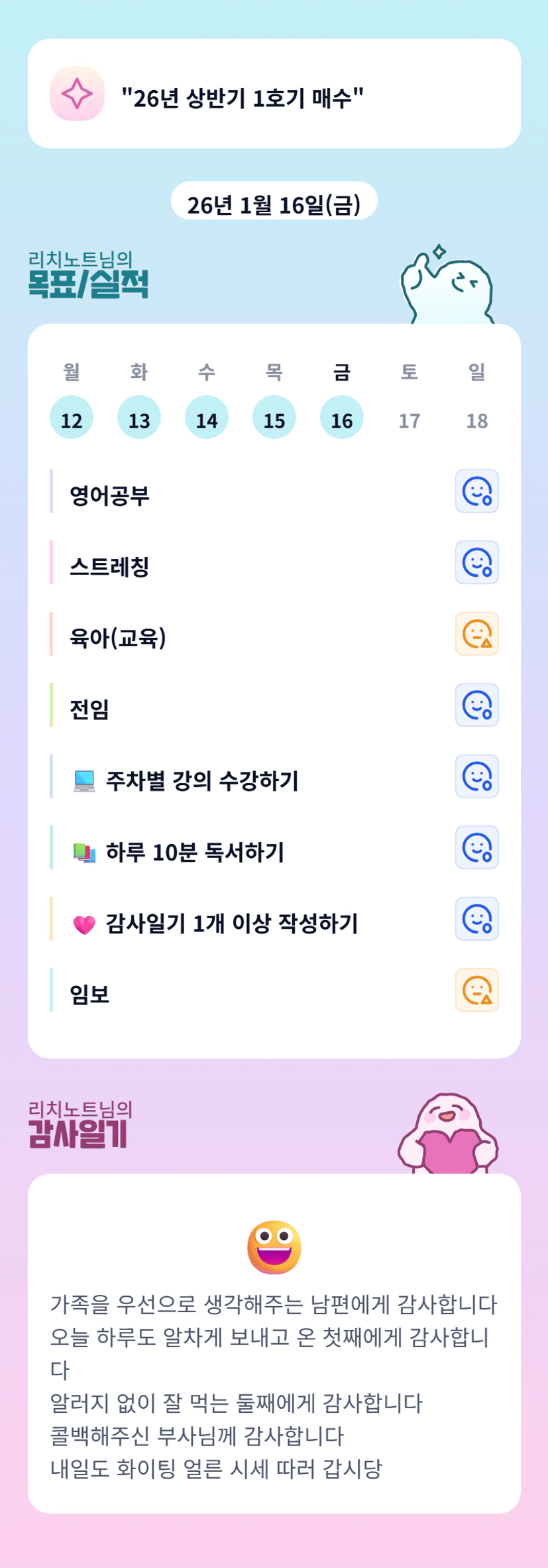Click the pink sparkle star icon
The height and width of the screenshot is (1568, 548).
point(77,93)
